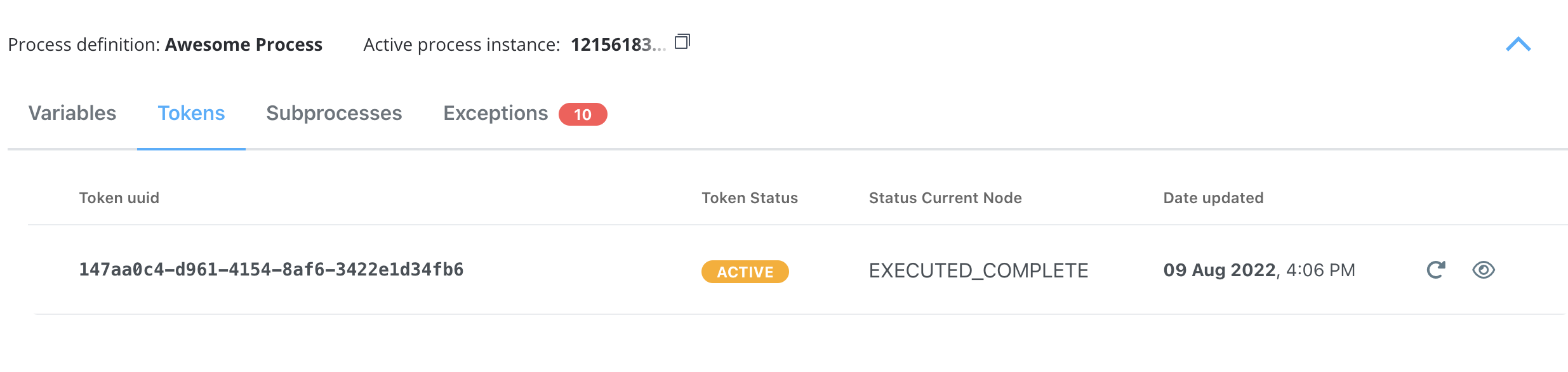Viewport: 1568px width, 372px height.
Task: Retry token using the refresh arrow icon
Action: [1436, 270]
